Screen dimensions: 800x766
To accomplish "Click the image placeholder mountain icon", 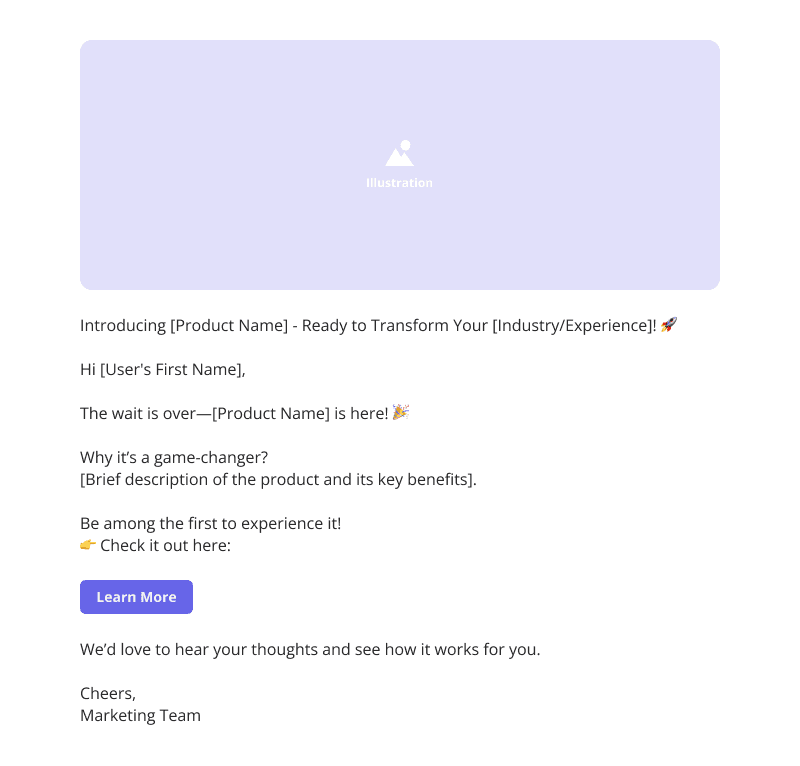I will [x=399, y=153].
